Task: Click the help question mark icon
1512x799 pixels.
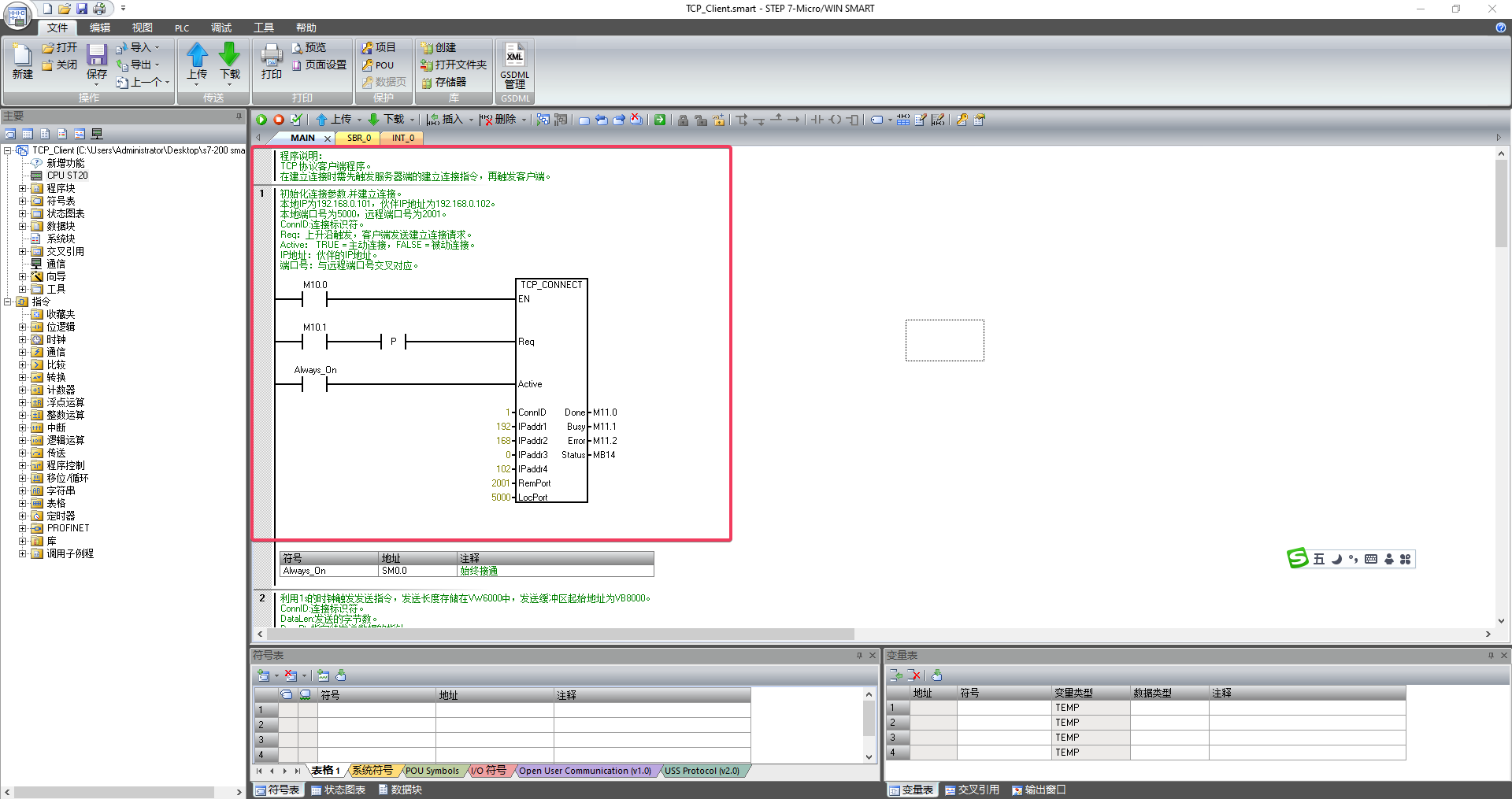Action: click(1501, 28)
